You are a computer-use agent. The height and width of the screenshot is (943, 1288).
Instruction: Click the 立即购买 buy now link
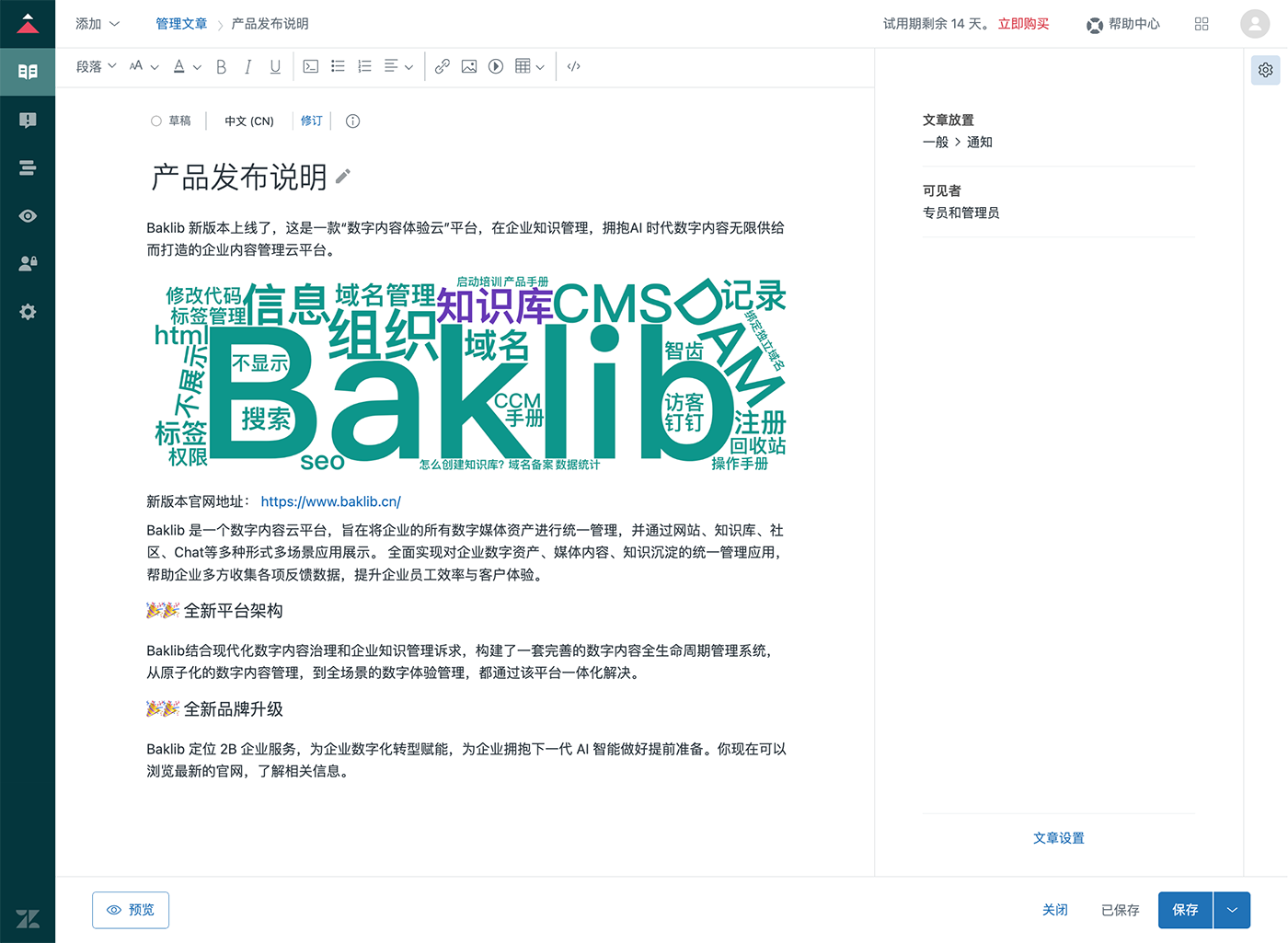click(1024, 24)
